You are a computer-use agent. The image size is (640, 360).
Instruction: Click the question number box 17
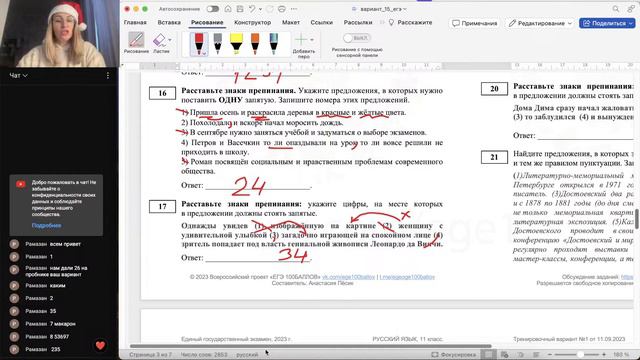[162, 207]
